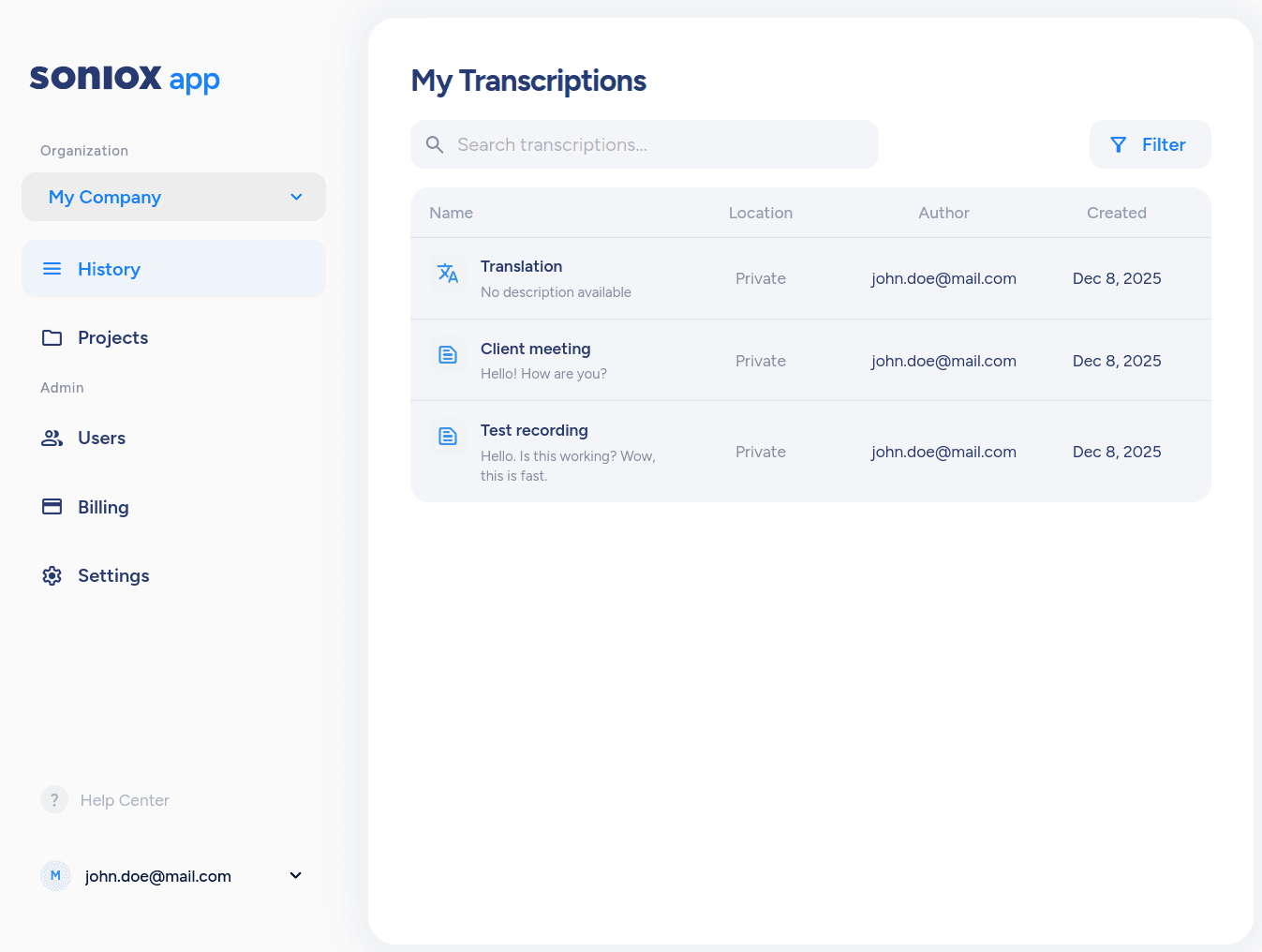Image resolution: width=1262 pixels, height=952 pixels.
Task: Click the document icon beside Client meeting
Action: [x=448, y=354]
